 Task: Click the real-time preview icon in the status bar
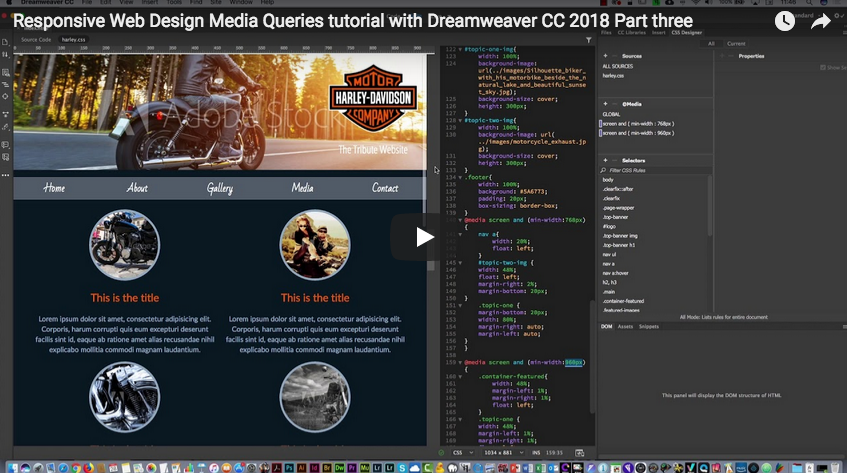(579, 453)
